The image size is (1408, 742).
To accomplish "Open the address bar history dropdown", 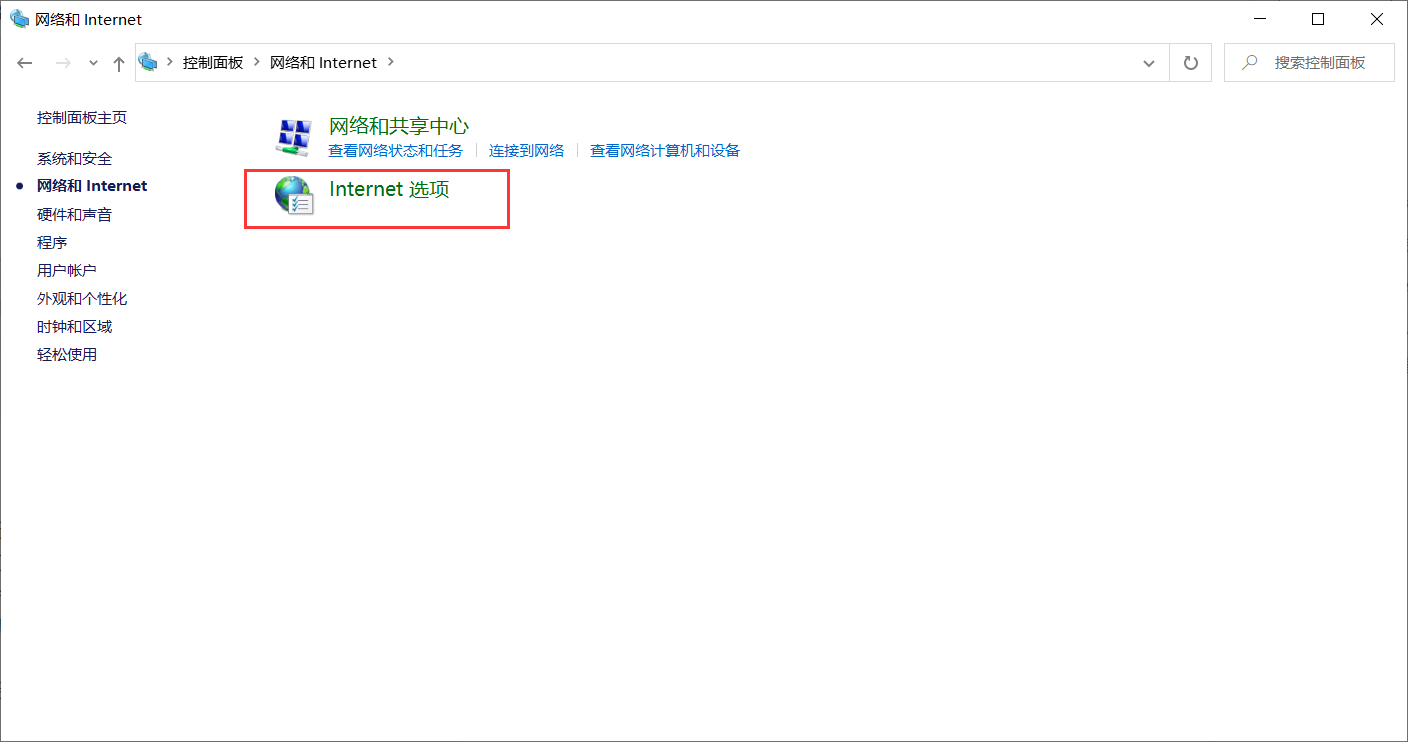I will pyautogui.click(x=1148, y=63).
